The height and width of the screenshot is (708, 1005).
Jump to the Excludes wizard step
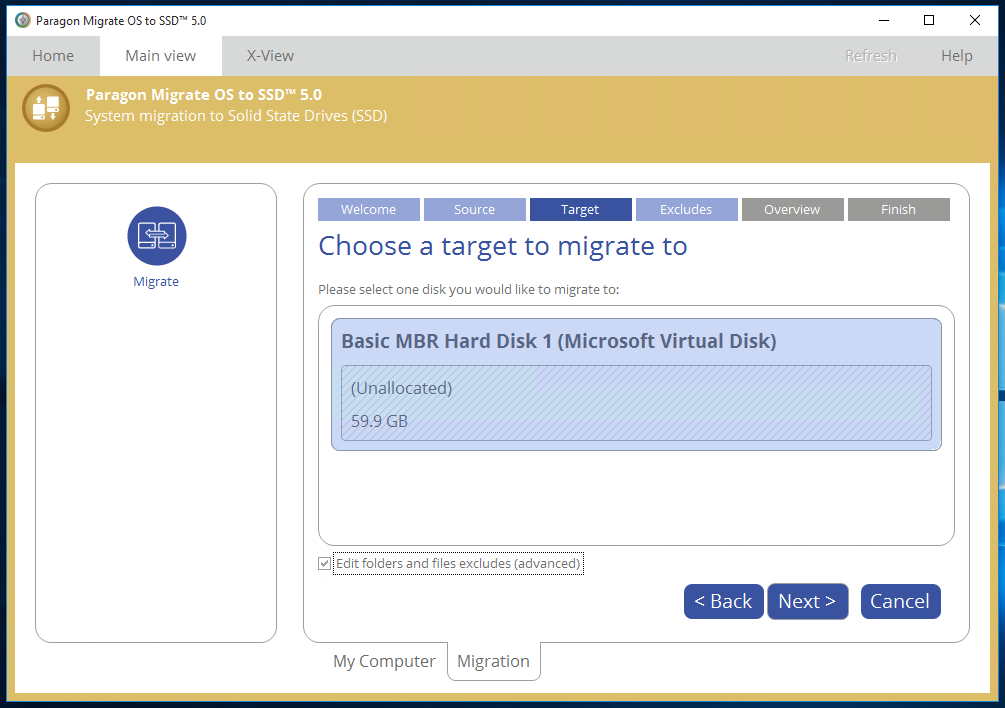[x=686, y=210]
